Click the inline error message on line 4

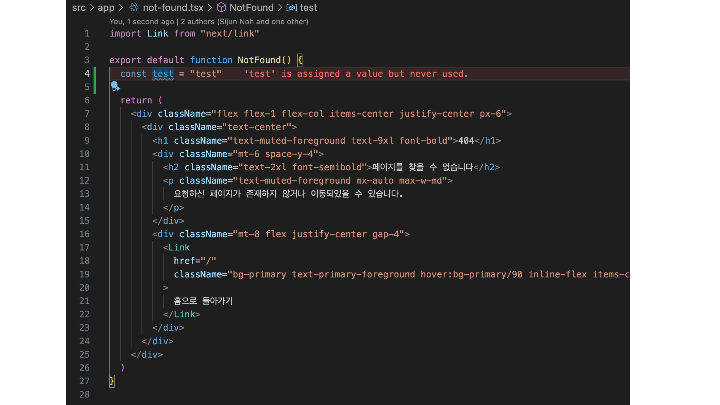[x=356, y=73]
